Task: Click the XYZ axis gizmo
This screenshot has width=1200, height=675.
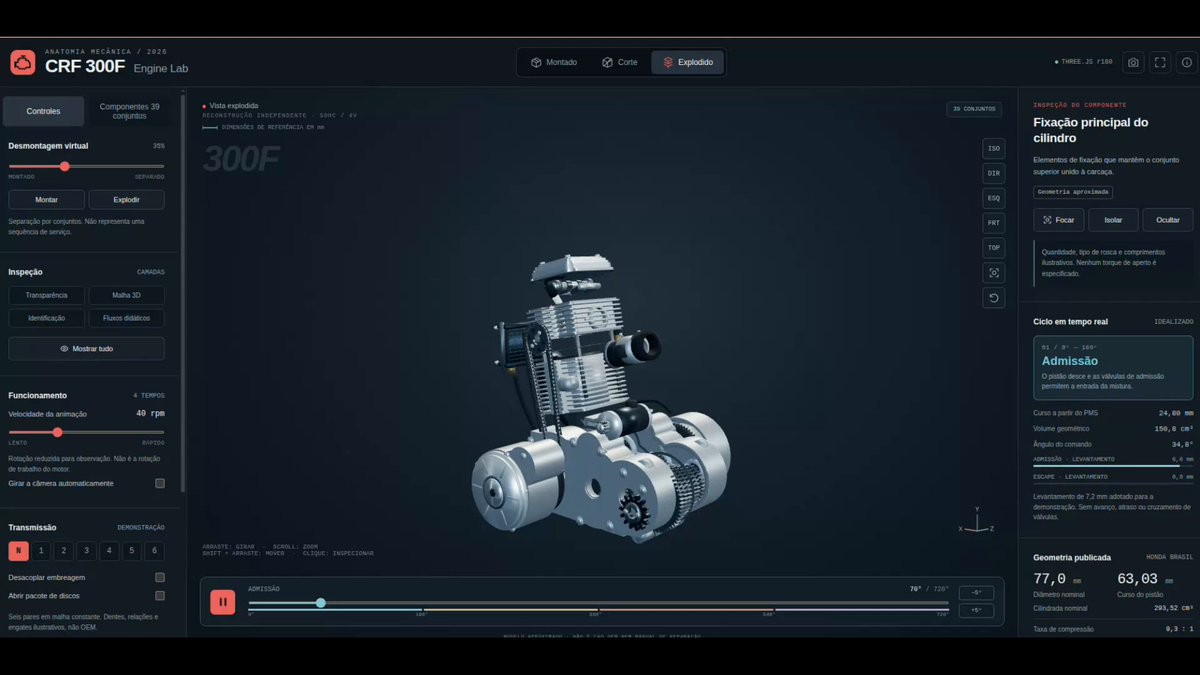Action: (x=977, y=521)
